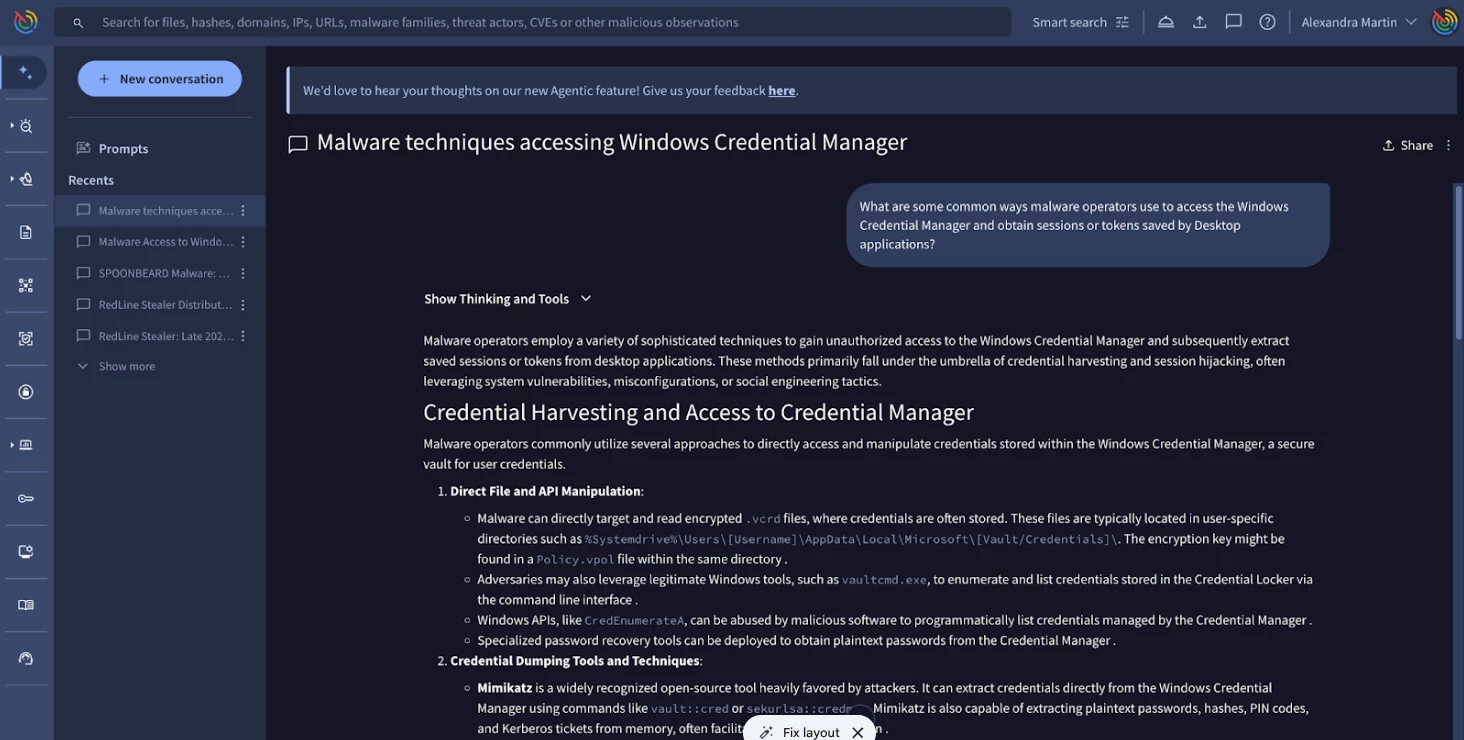The height and width of the screenshot is (740, 1464).
Task: Click 'Credential Dumping Tools and Techniques' heading
Action: click(575, 661)
